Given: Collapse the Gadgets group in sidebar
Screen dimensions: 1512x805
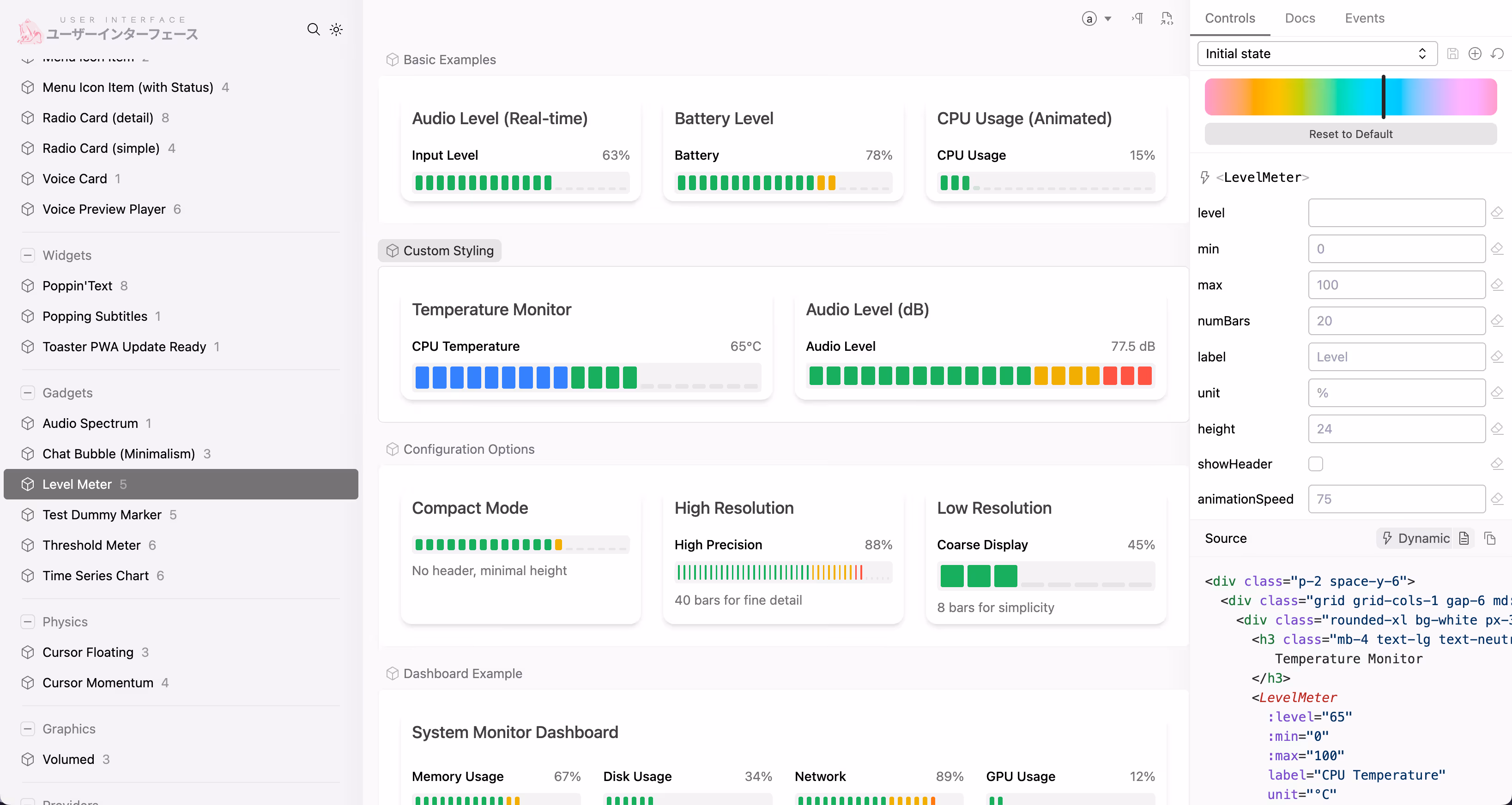Looking at the screenshot, I should pos(28,392).
